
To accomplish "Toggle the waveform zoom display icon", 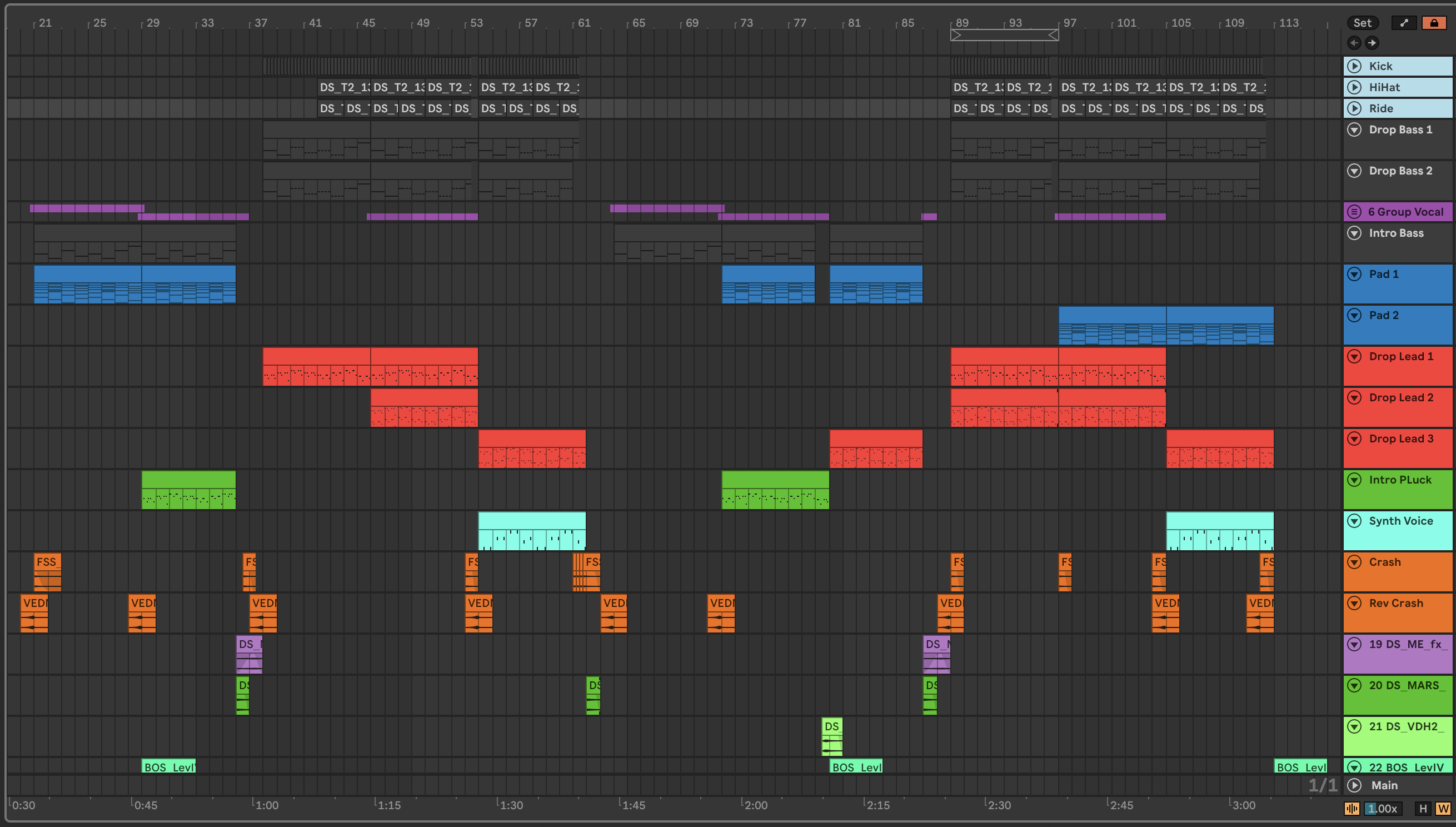I will coord(1352,808).
